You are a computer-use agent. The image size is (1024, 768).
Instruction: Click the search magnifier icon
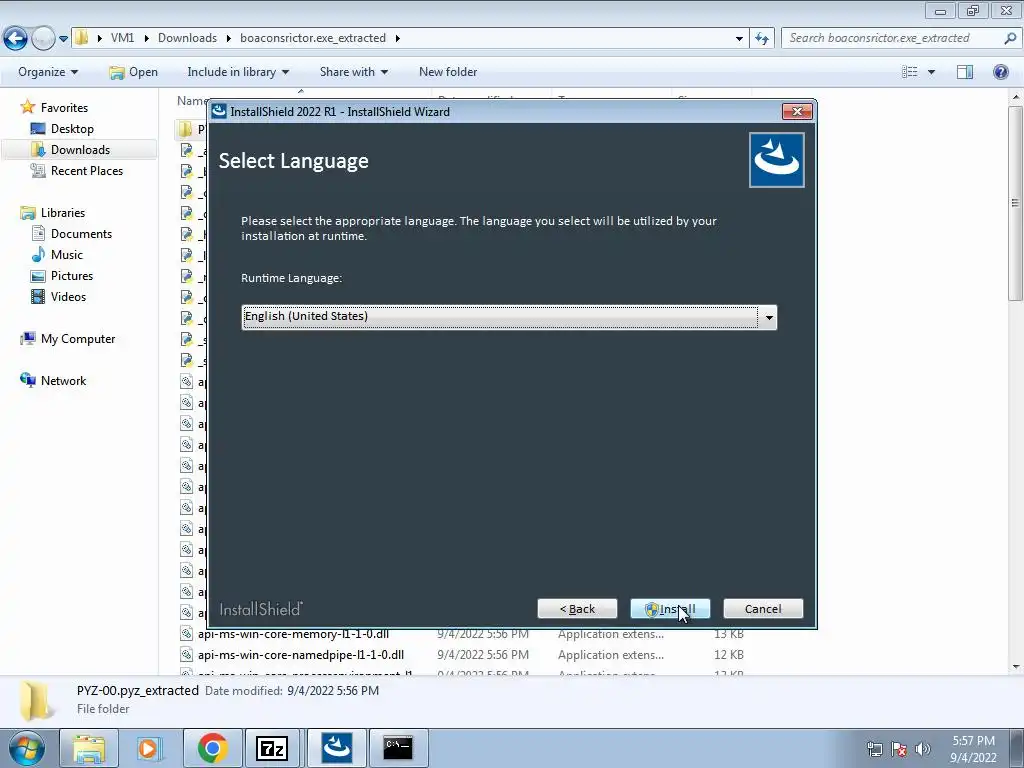[x=1010, y=38]
